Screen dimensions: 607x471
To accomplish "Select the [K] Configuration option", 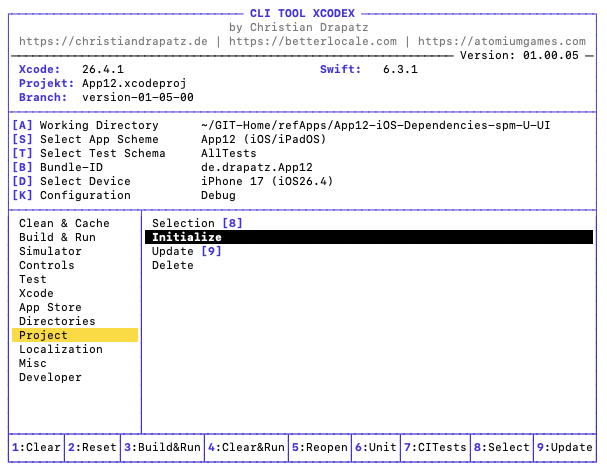I will 72,195.
